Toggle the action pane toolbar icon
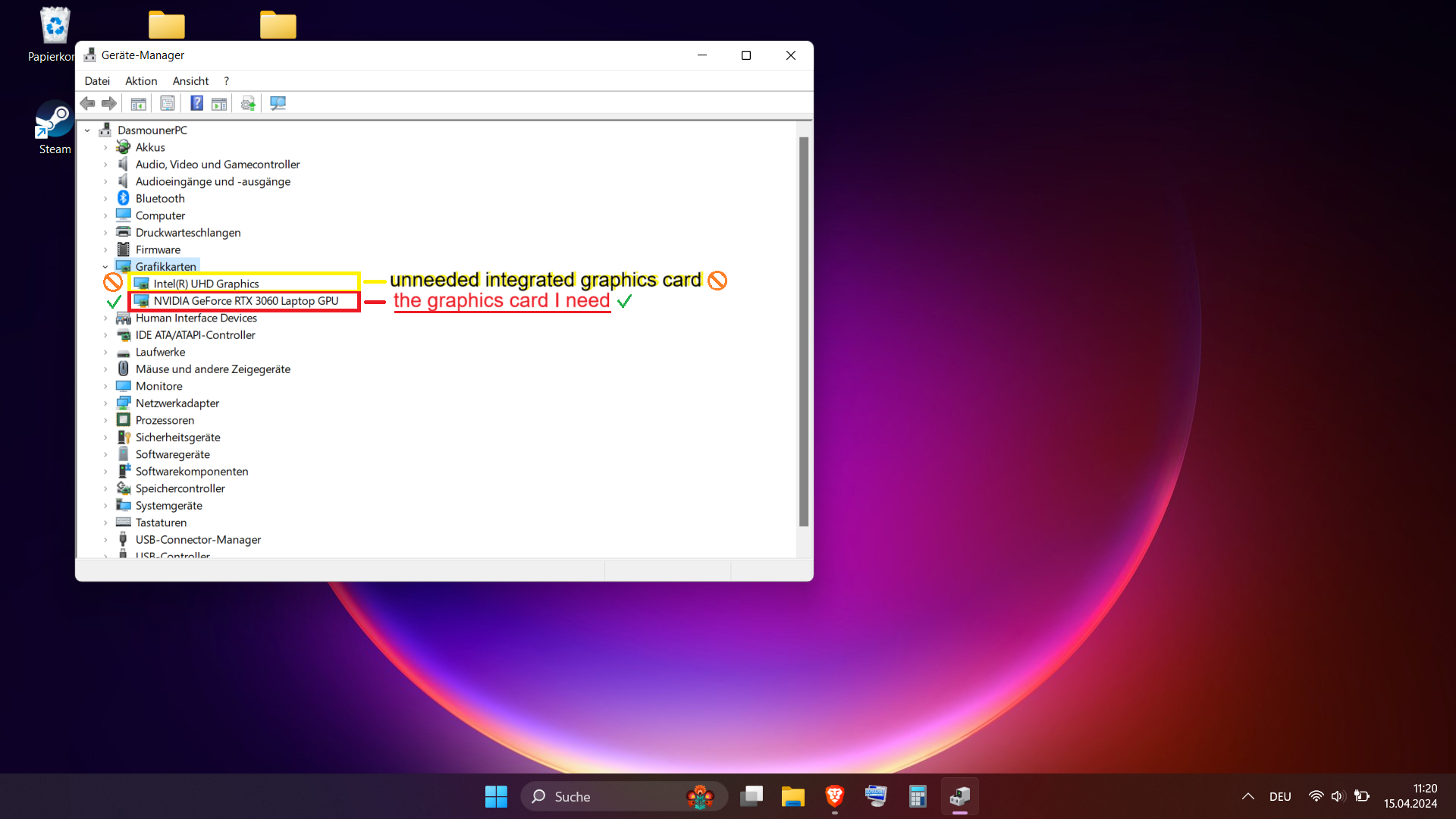The image size is (1456, 819). [x=219, y=104]
